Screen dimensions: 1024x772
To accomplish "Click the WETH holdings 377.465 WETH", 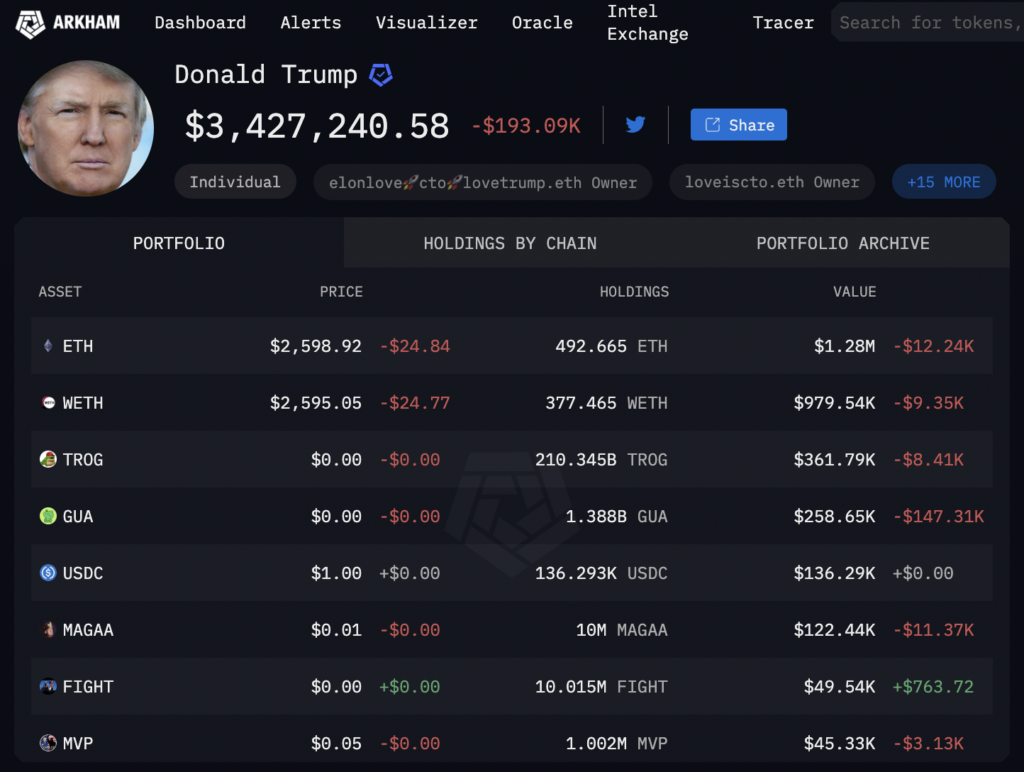I will (x=607, y=403).
